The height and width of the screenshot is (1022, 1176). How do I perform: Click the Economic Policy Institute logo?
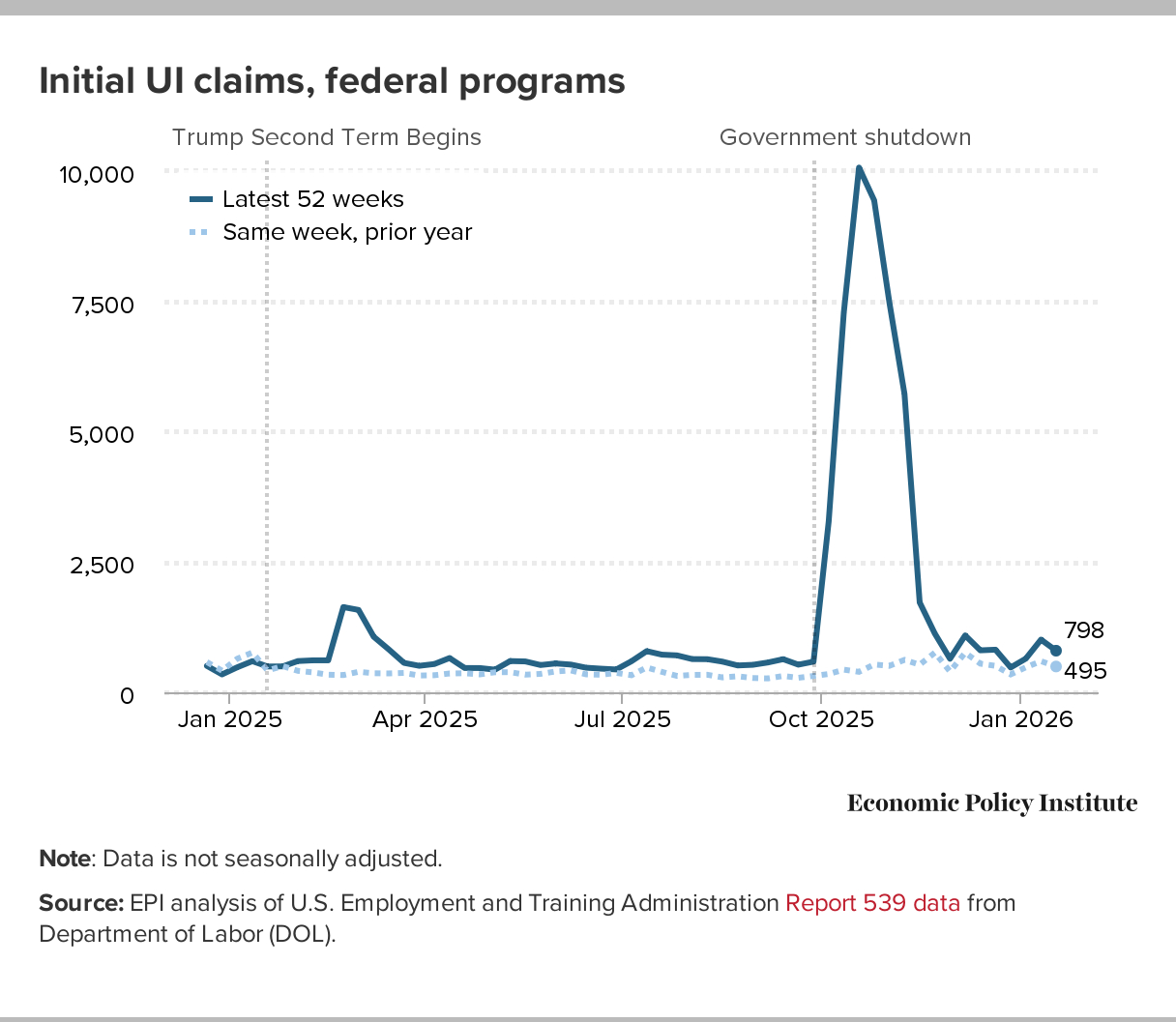pyautogui.click(x=991, y=803)
